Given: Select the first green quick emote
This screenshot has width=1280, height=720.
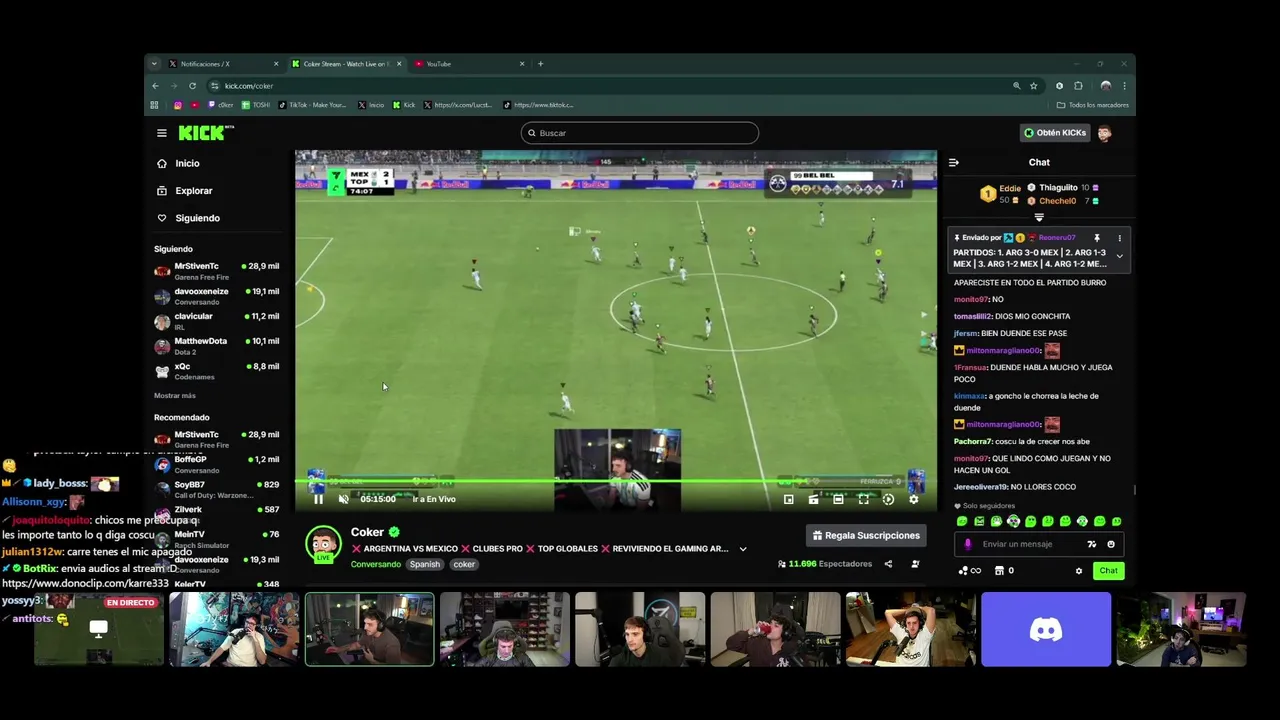Looking at the screenshot, I should (x=962, y=521).
